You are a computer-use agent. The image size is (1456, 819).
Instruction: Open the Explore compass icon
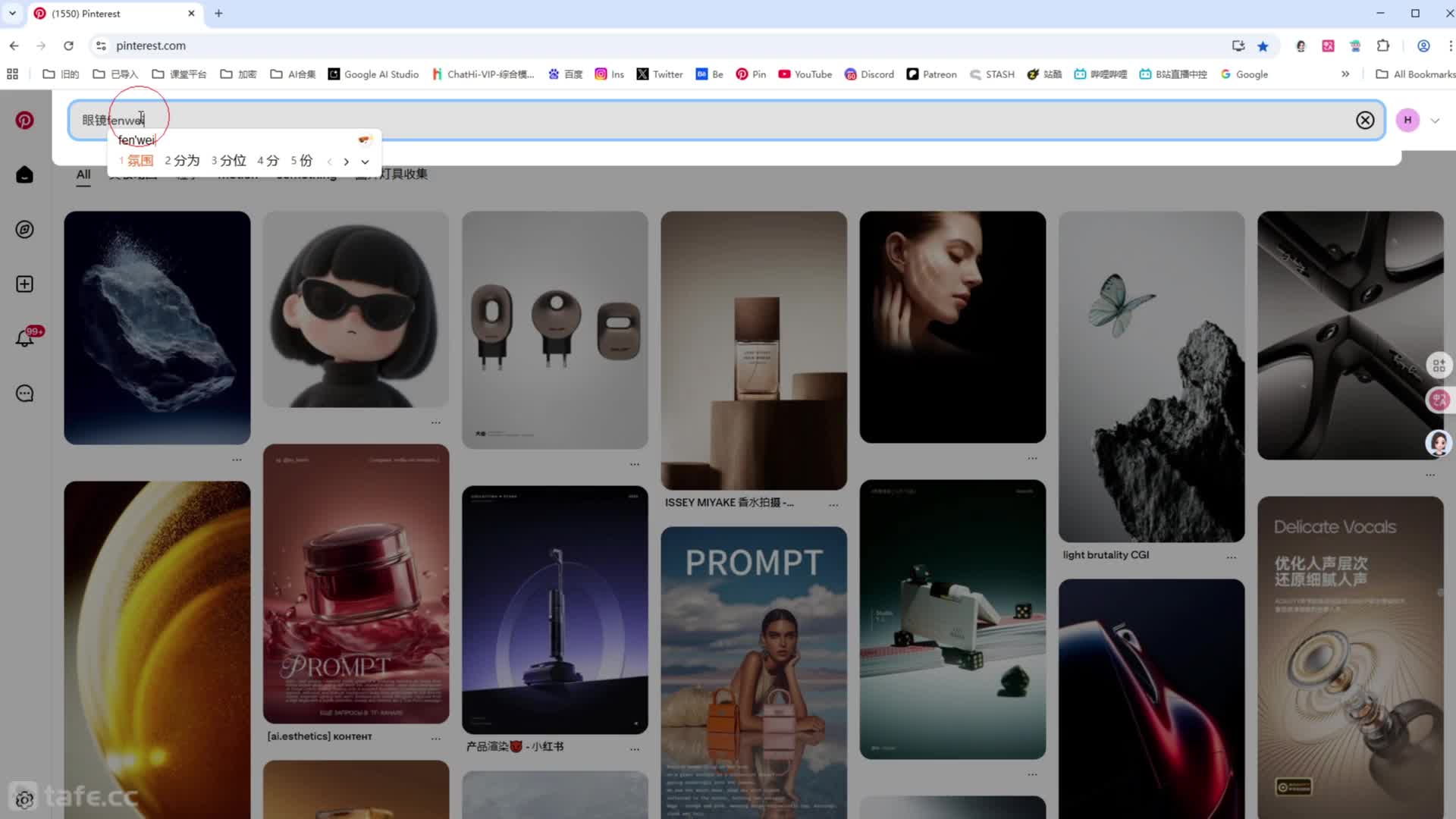pos(24,230)
